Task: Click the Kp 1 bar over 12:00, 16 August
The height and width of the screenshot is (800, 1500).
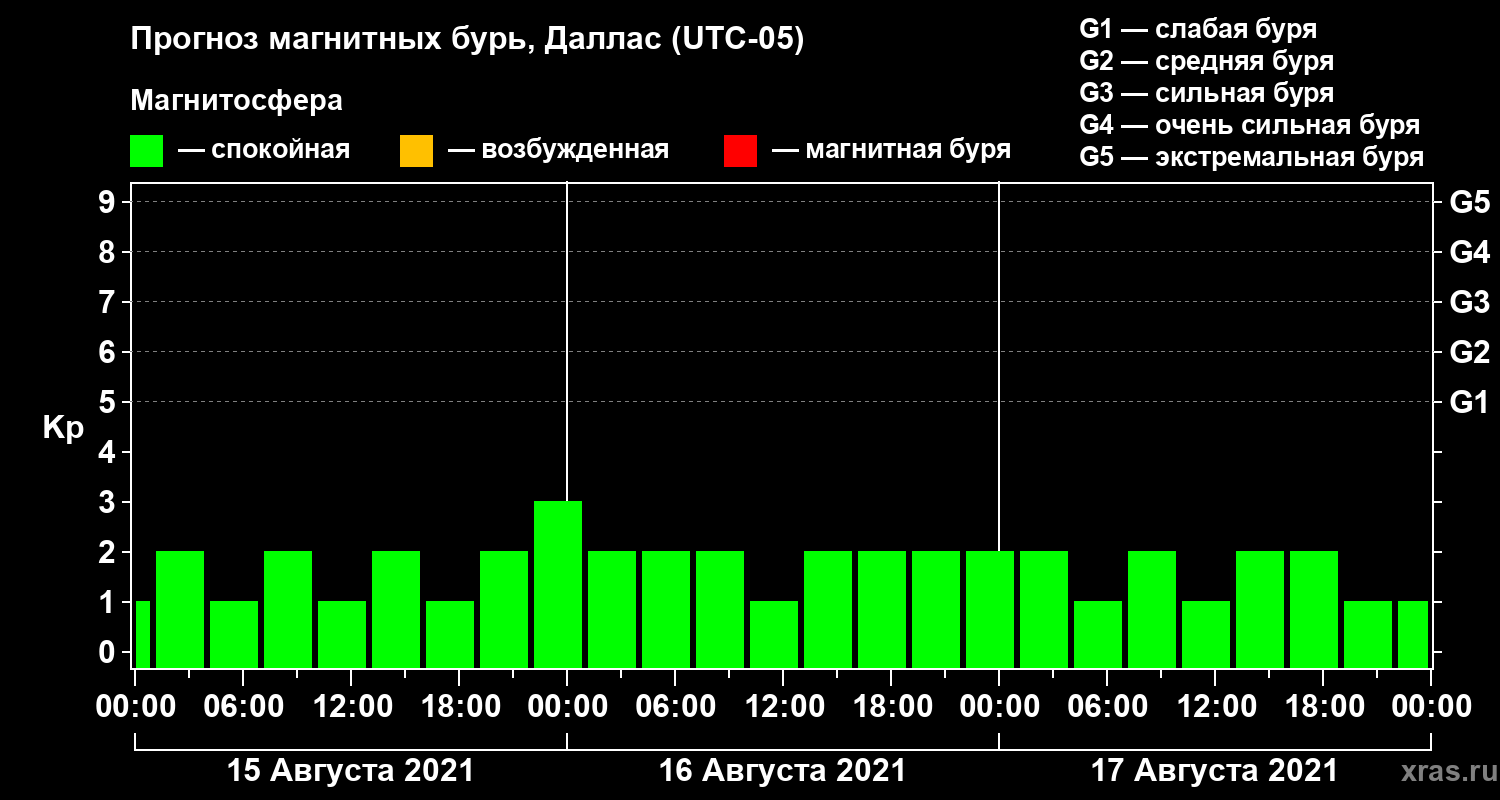Action: pos(774,634)
